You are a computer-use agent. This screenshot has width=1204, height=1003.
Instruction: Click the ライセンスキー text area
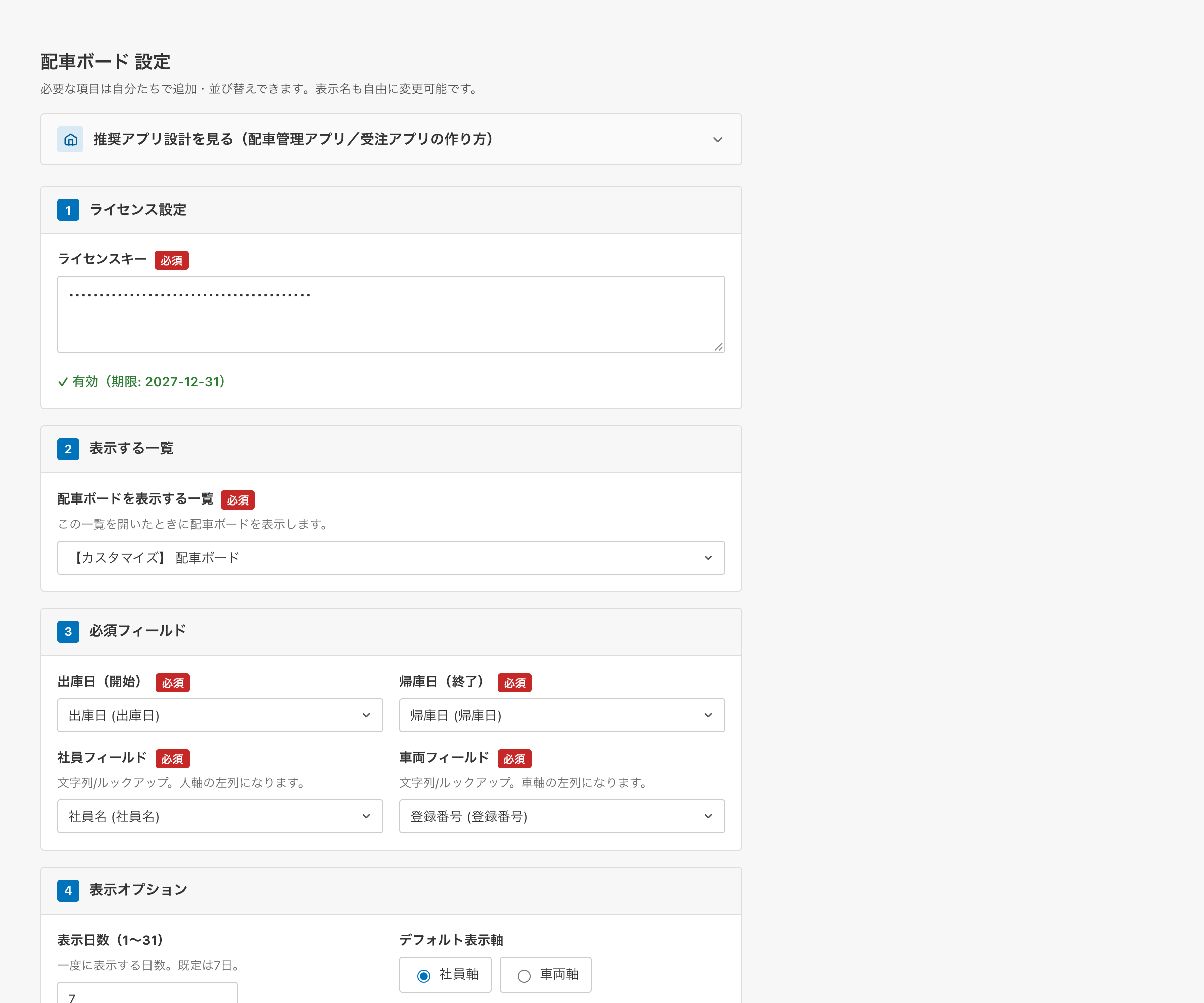click(391, 314)
